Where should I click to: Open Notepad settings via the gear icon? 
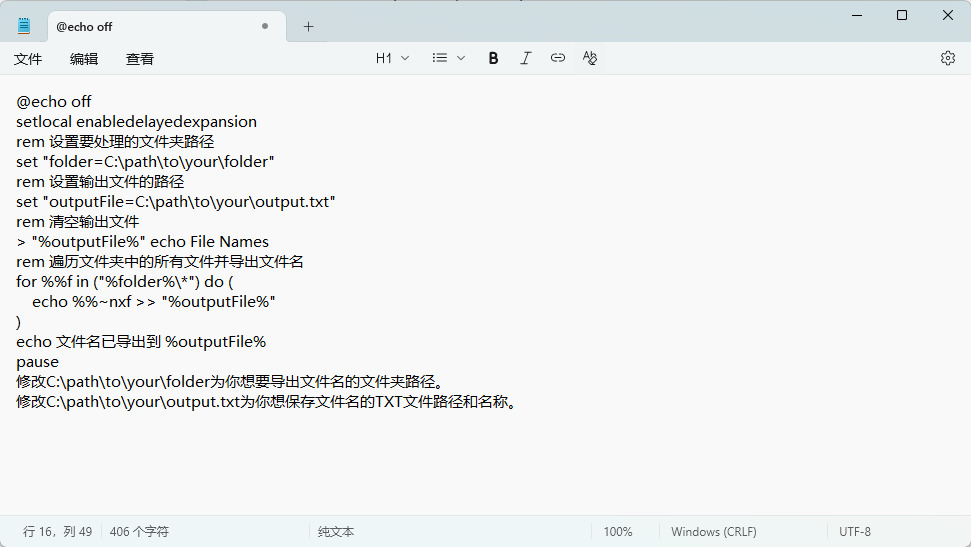947,58
